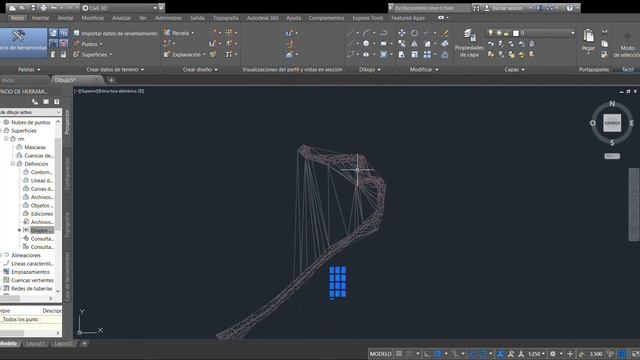Open the Superficies dropdown in ribbon
Screen dimensions: 640x360
click(93, 54)
